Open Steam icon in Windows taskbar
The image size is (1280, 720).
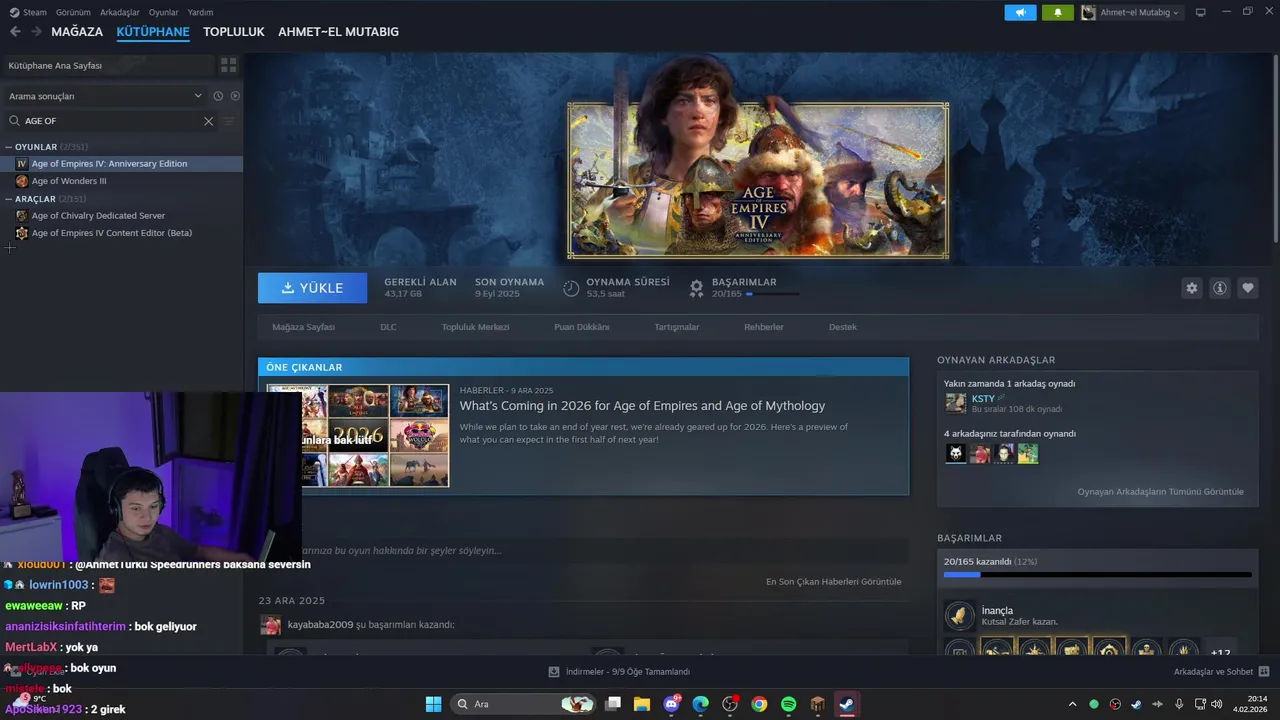(x=846, y=704)
